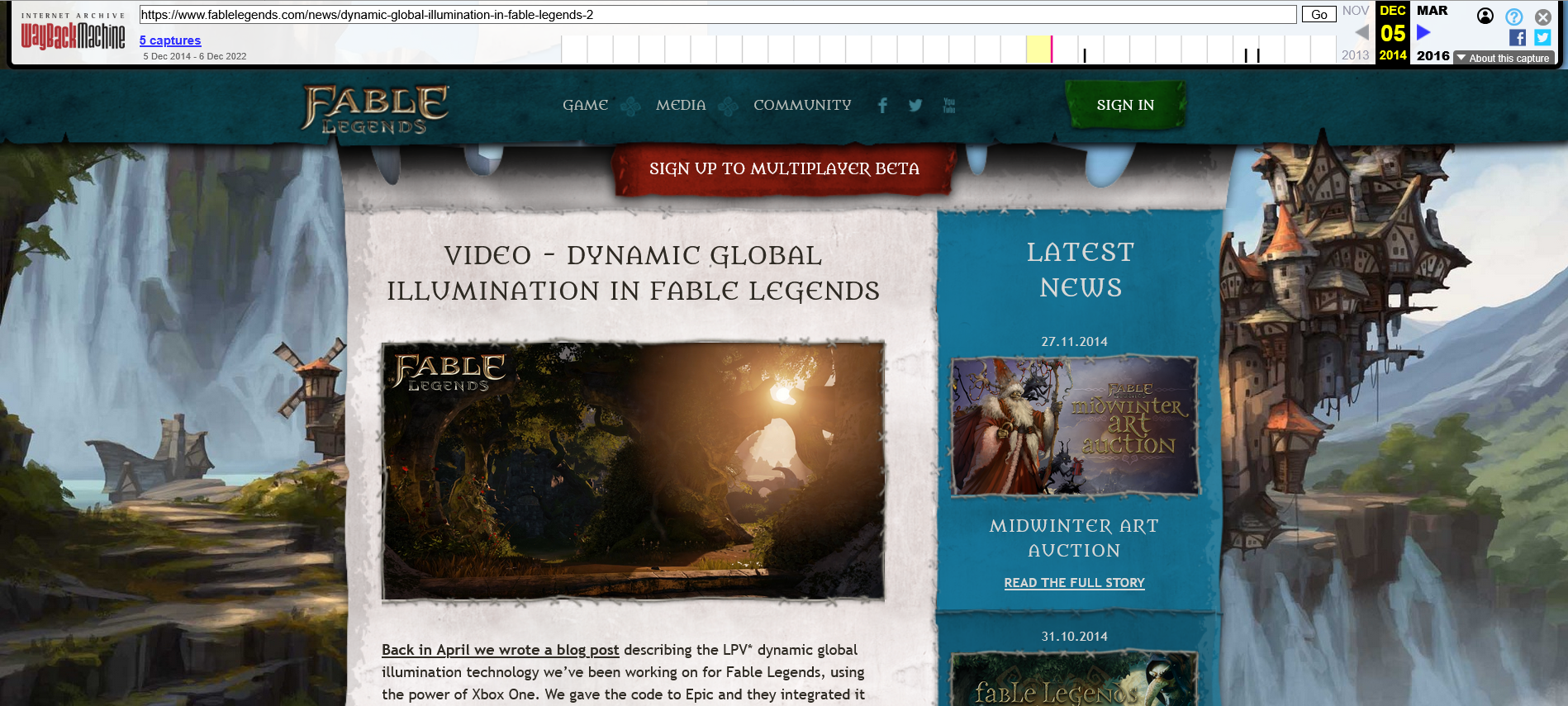Open the Fable Legends Facebook page icon
Viewport: 1568px width, 706px height.
pos(882,106)
